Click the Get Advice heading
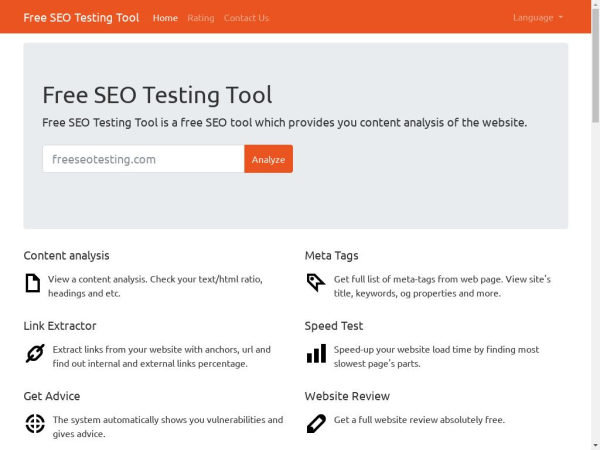 (52, 396)
